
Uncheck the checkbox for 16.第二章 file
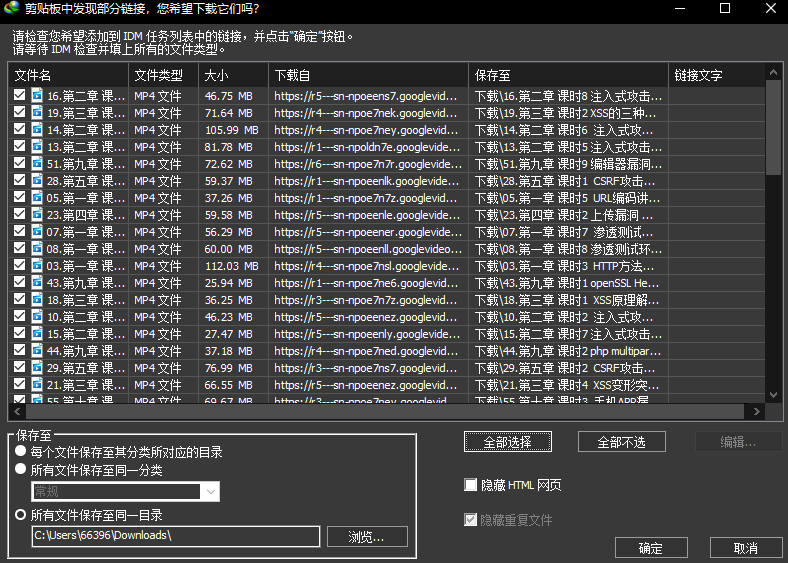[x=20, y=95]
